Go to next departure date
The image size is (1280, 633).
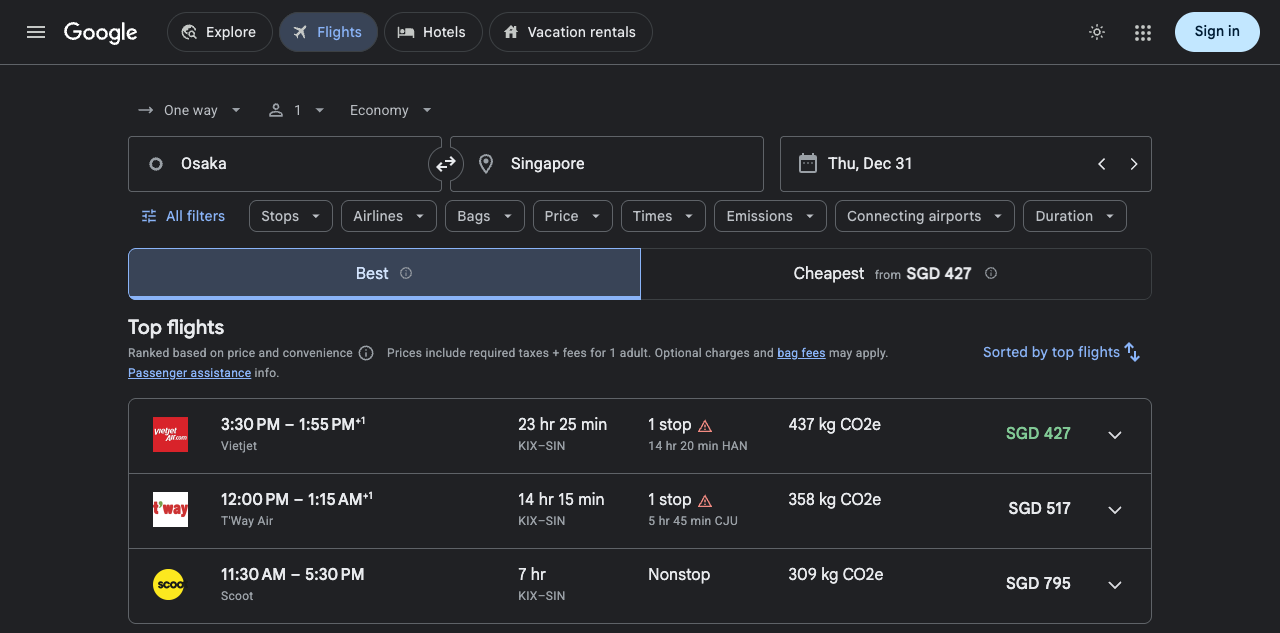tap(1134, 164)
